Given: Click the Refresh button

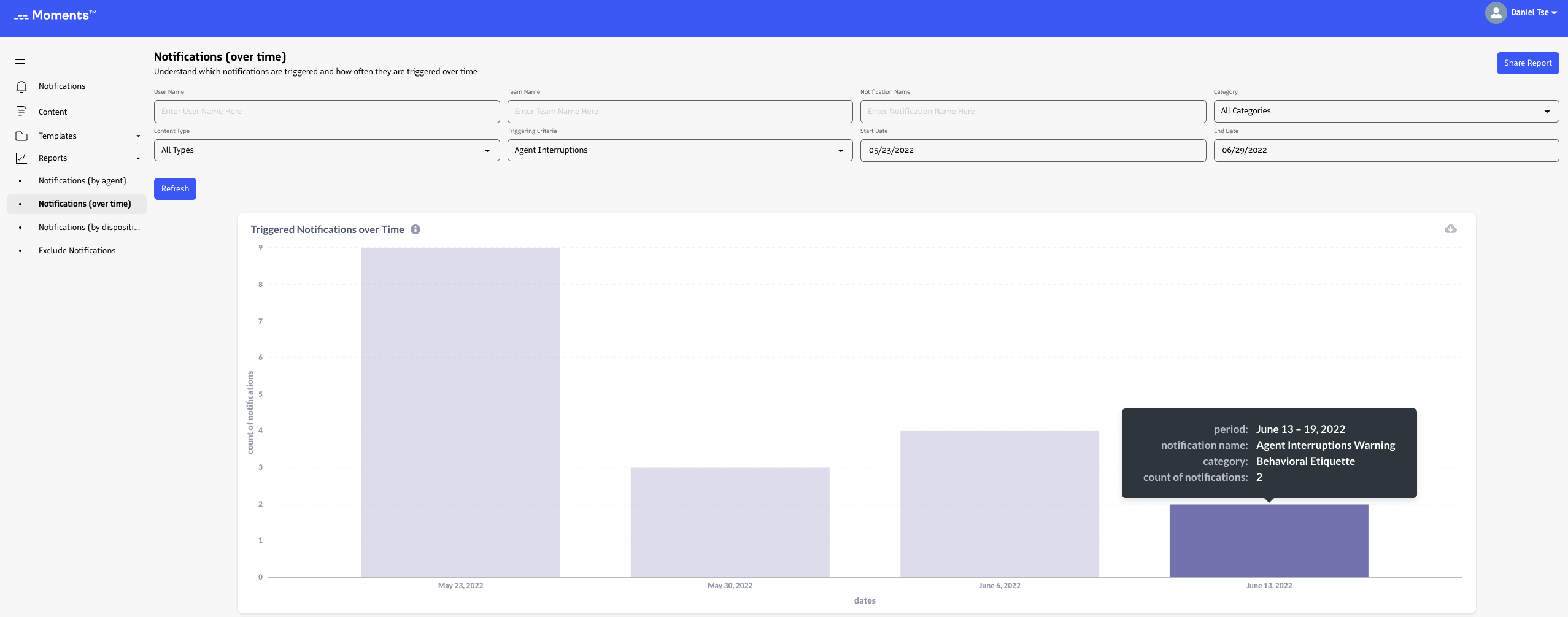Looking at the screenshot, I should pos(175,189).
